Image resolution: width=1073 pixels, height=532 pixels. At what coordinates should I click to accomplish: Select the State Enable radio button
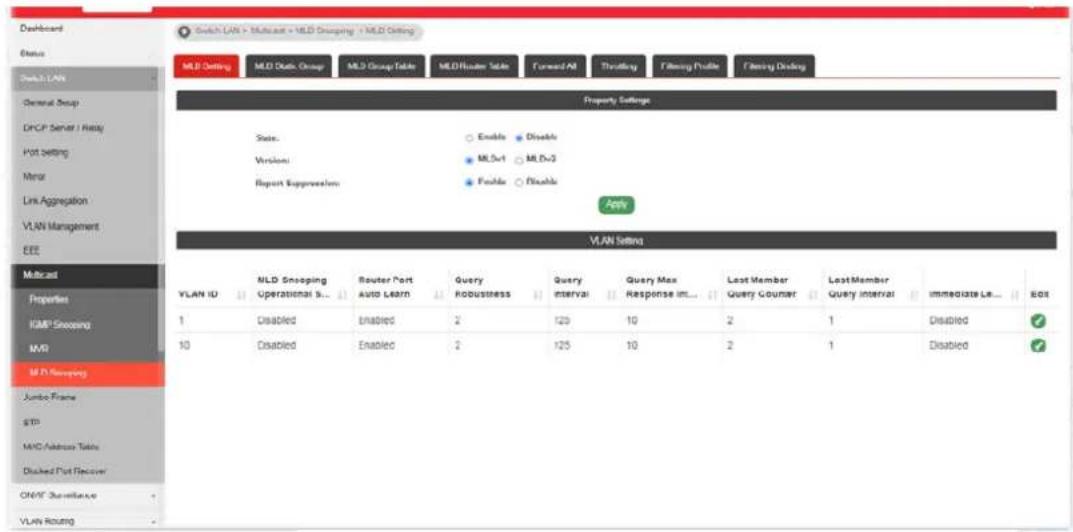[x=470, y=138]
